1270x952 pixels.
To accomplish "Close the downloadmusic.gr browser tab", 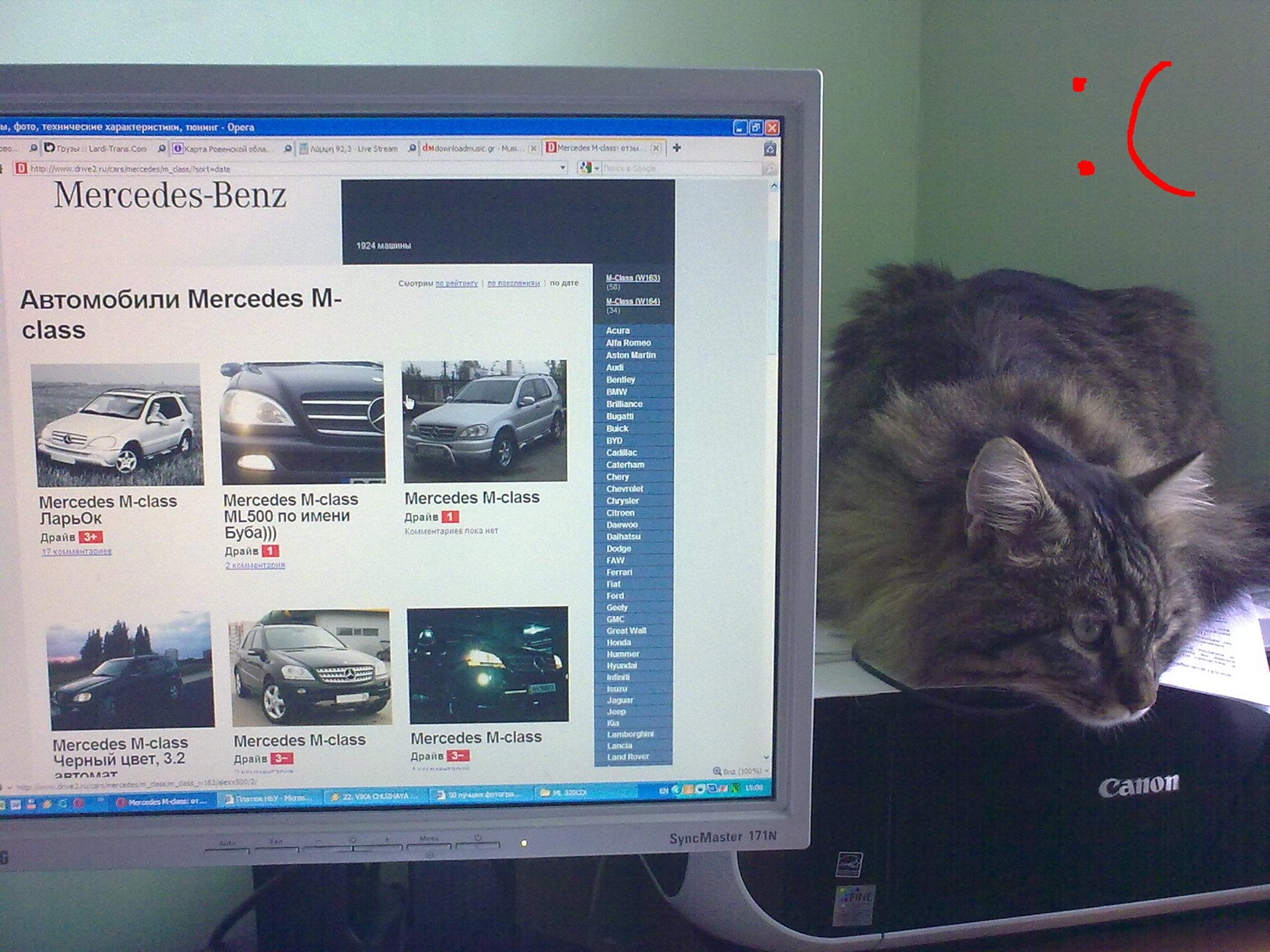I will 533,149.
